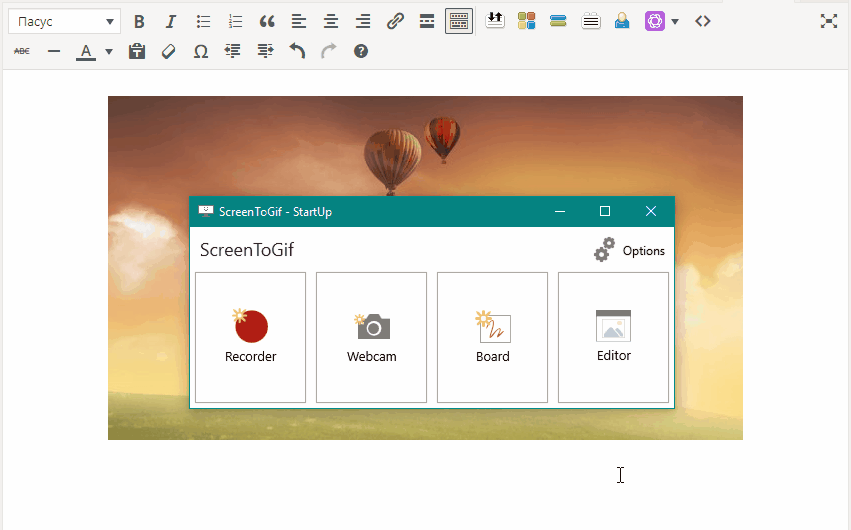Click the pictured ScreenToGif window's close button
Image resolution: width=851 pixels, height=530 pixels.
tap(651, 212)
